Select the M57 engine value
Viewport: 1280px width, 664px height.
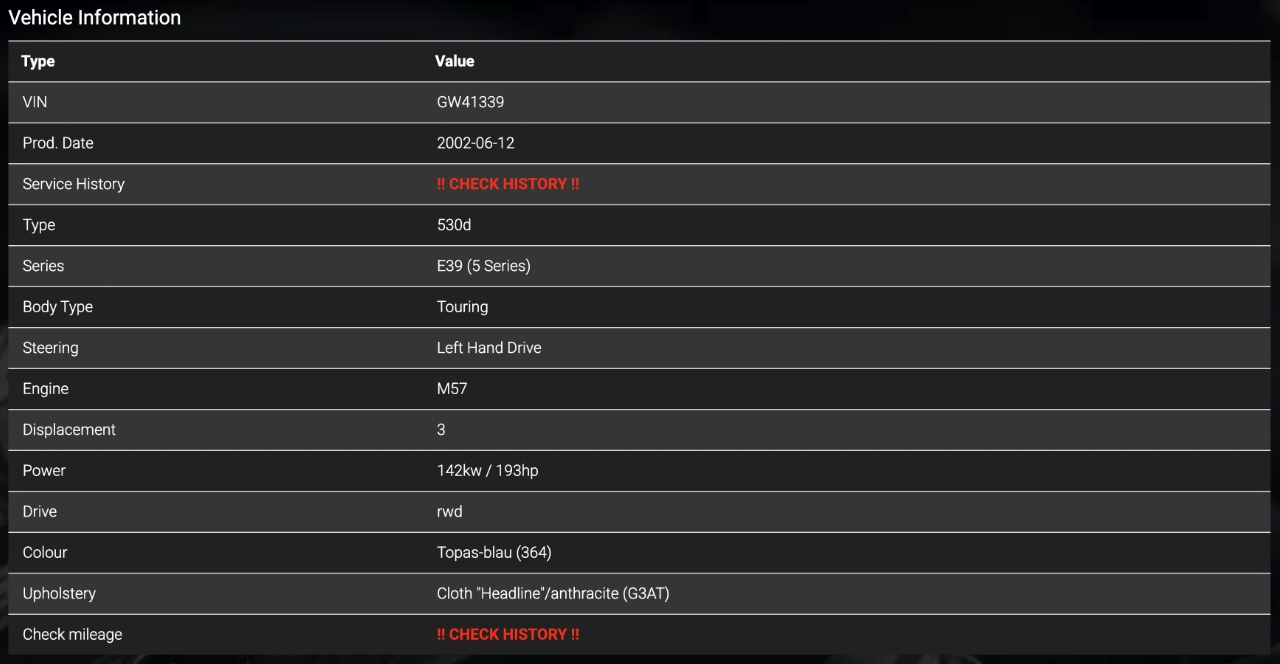(x=451, y=389)
